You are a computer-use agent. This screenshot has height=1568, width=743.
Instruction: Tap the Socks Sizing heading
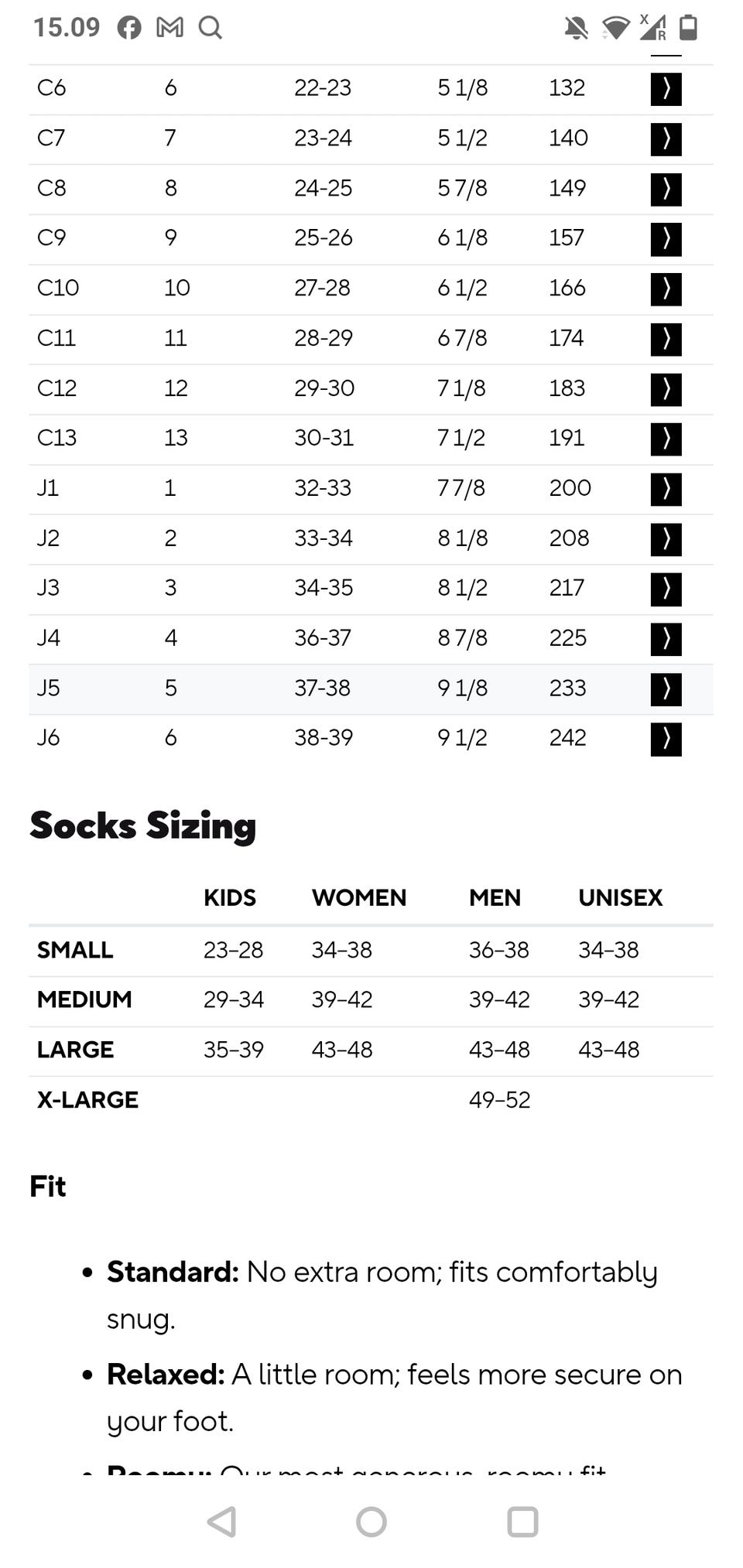142,825
